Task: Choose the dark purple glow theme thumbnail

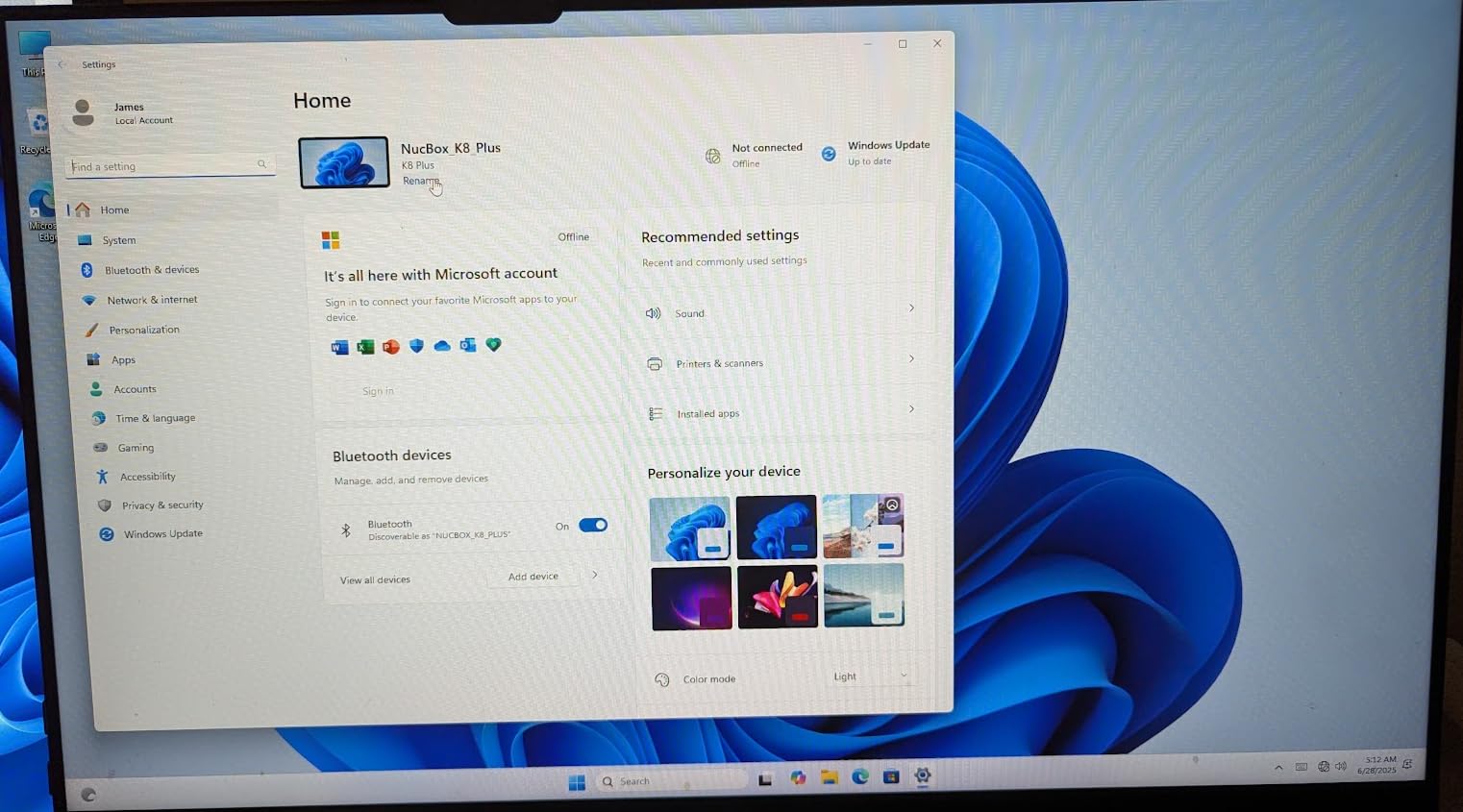Action: click(x=691, y=598)
